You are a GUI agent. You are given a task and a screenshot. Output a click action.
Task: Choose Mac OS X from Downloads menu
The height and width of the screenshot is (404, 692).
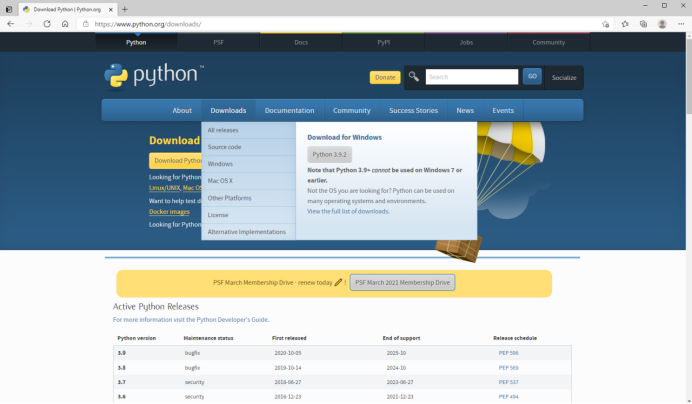pos(248,181)
